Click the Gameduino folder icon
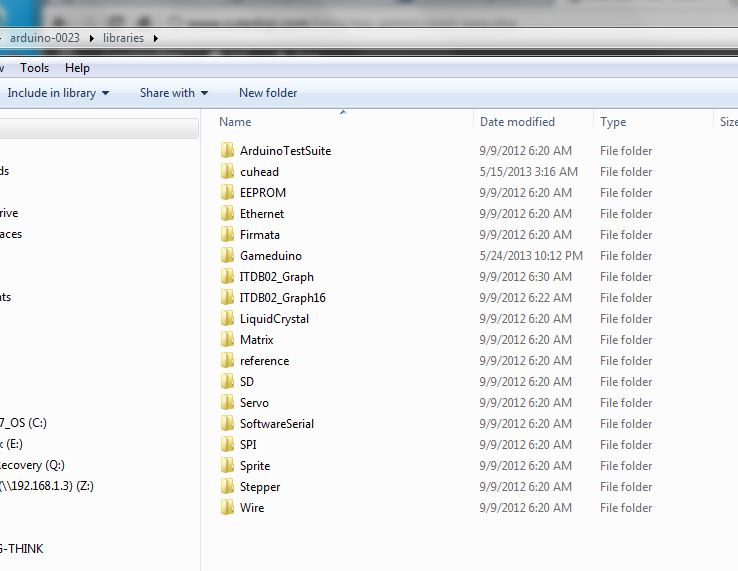Viewport: 738px width, 571px height. (x=227, y=256)
